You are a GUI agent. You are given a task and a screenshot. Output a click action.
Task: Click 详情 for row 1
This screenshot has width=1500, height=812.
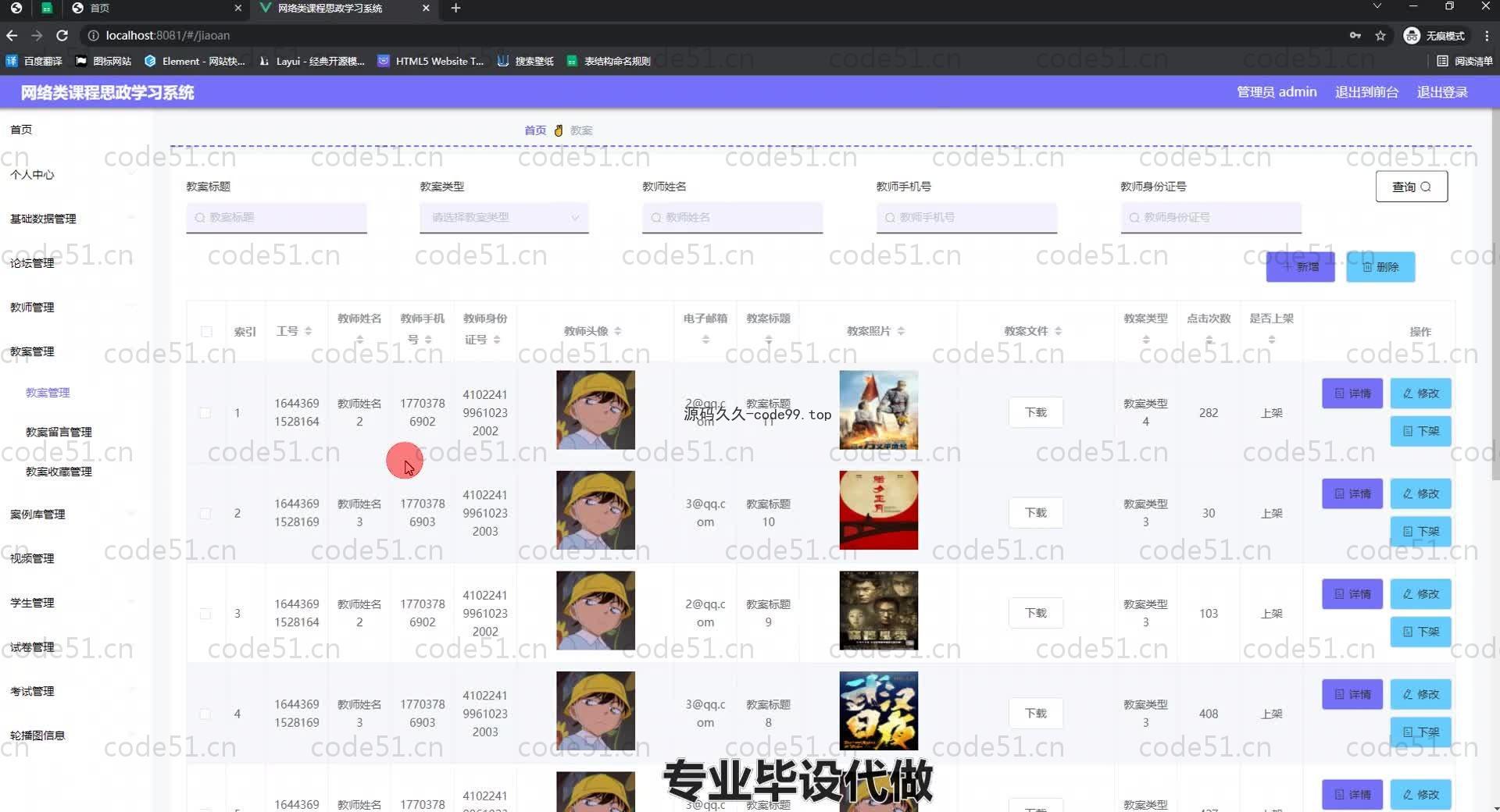[x=1352, y=394]
